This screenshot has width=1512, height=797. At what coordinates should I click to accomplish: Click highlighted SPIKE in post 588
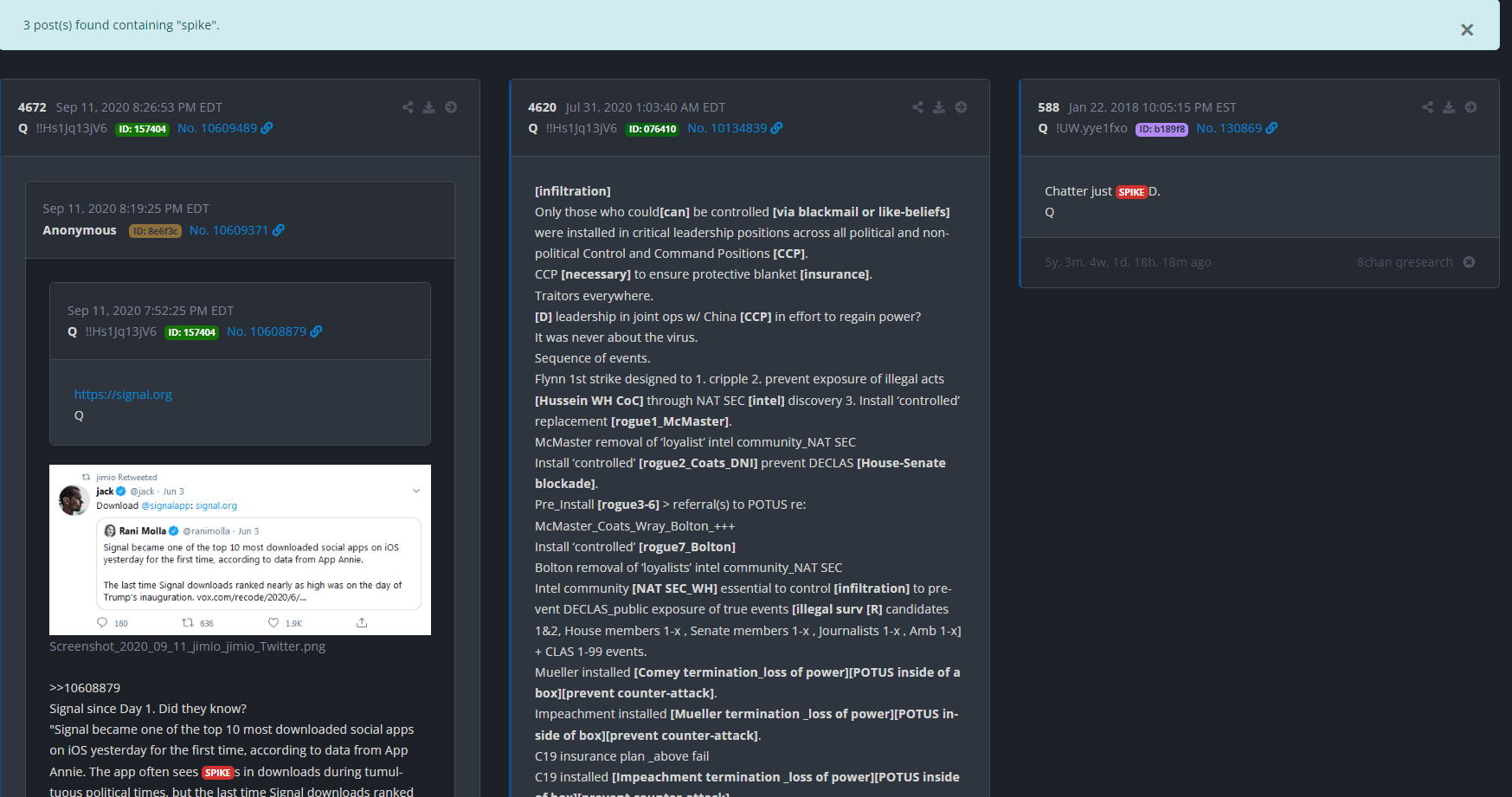coord(1131,192)
